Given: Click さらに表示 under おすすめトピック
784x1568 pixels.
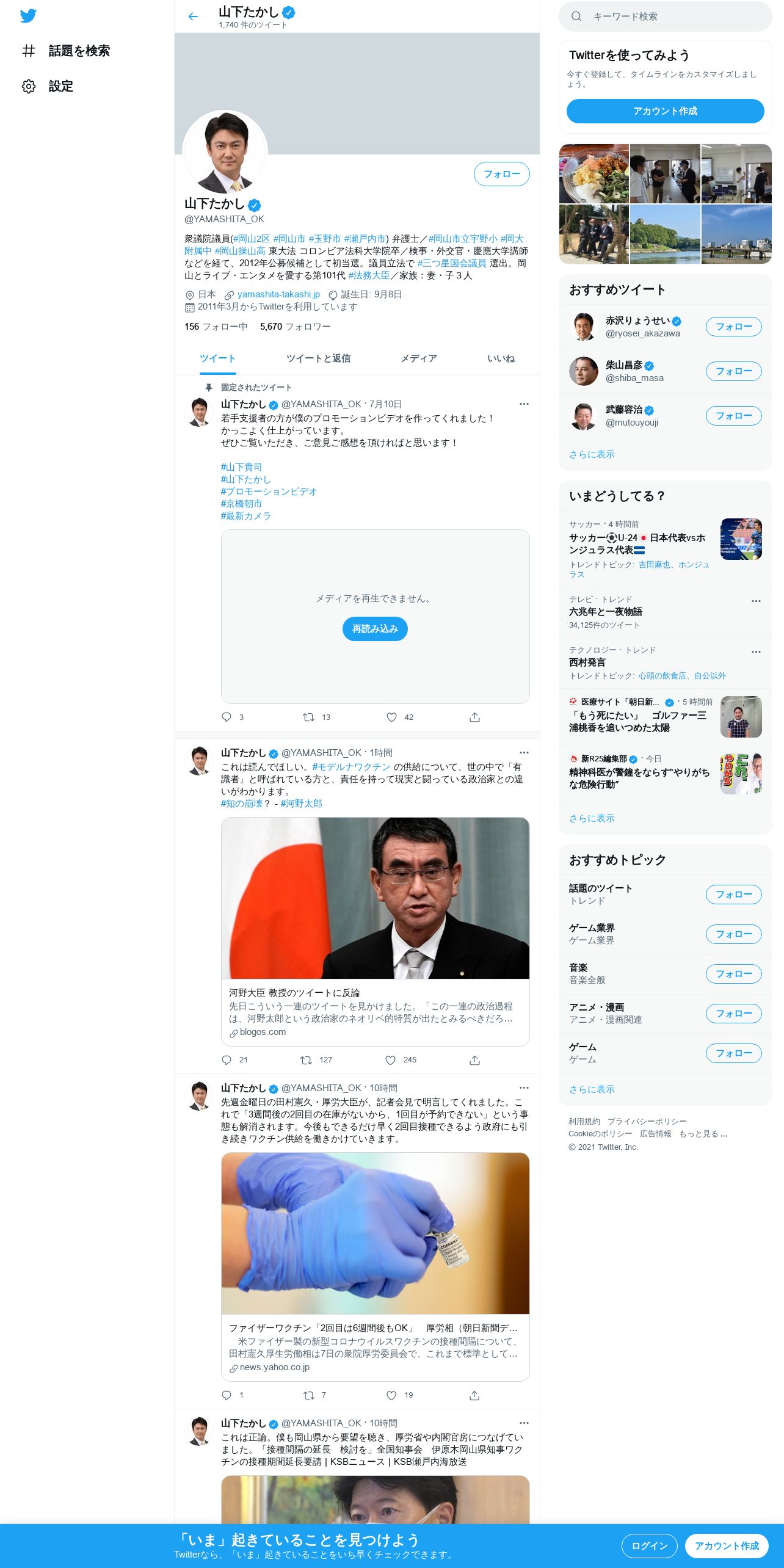Looking at the screenshot, I should click(x=592, y=1089).
